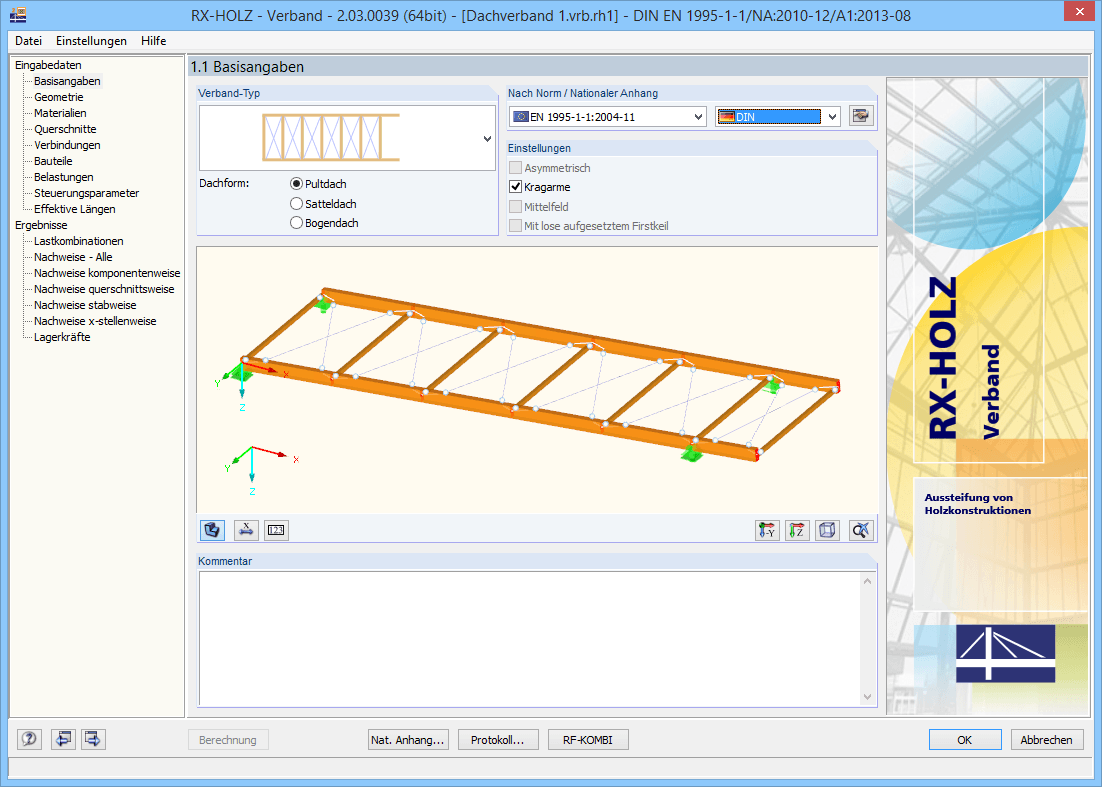Open national annex settings icon next to DIN
Screen dimensions: 1102x787
(x=861, y=116)
